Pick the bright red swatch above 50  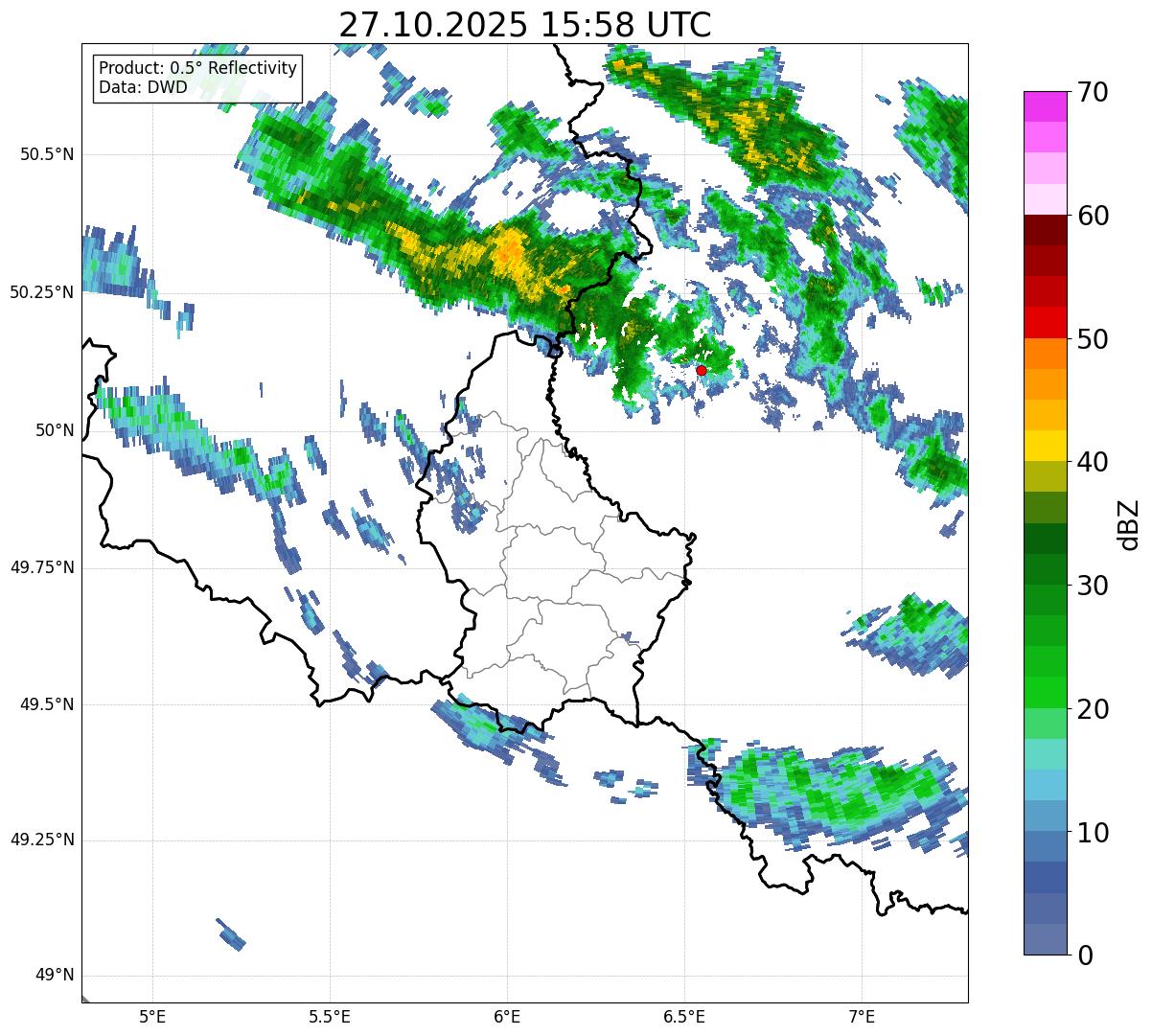point(1045,323)
